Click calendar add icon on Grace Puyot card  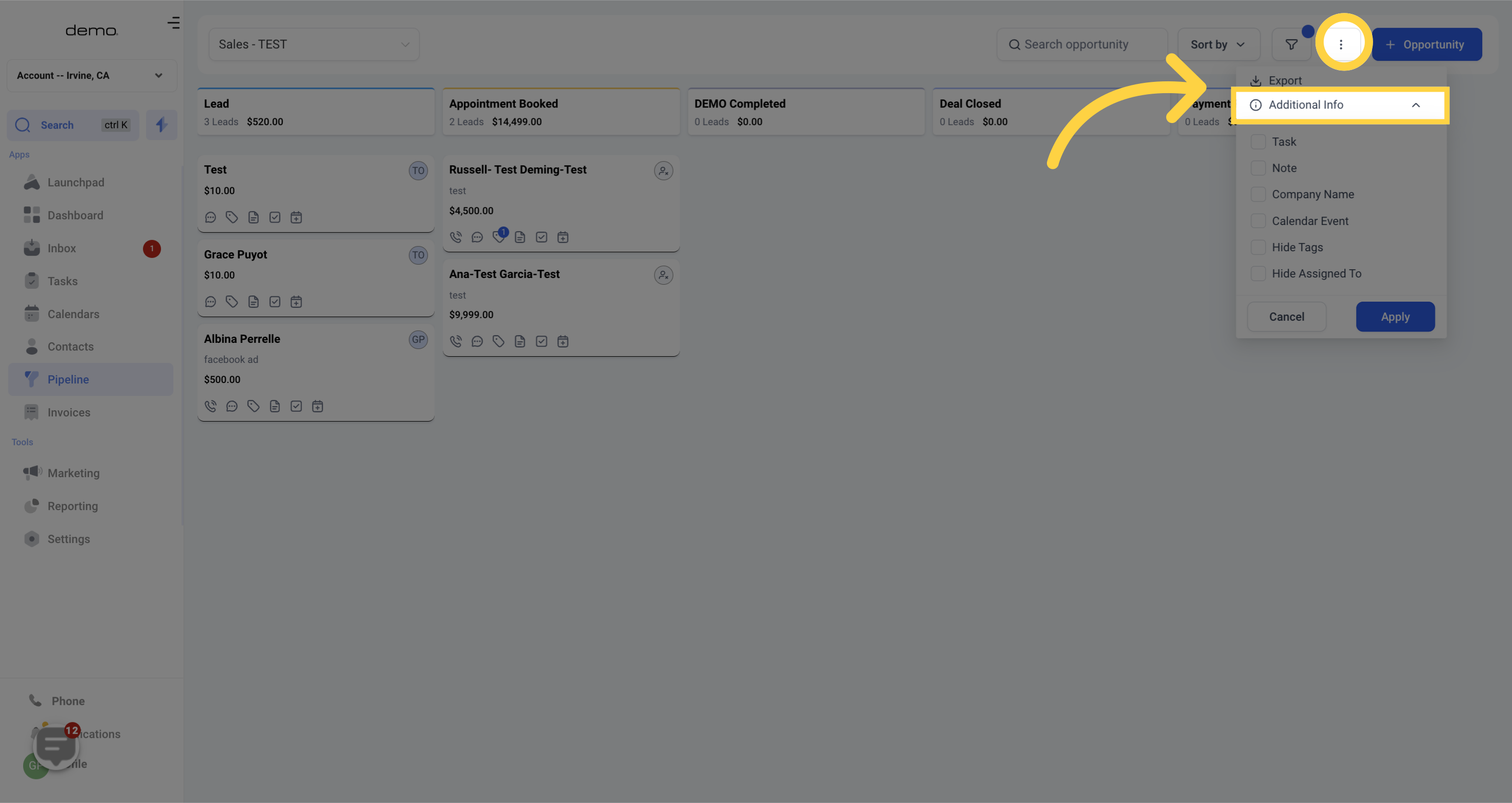tap(296, 302)
